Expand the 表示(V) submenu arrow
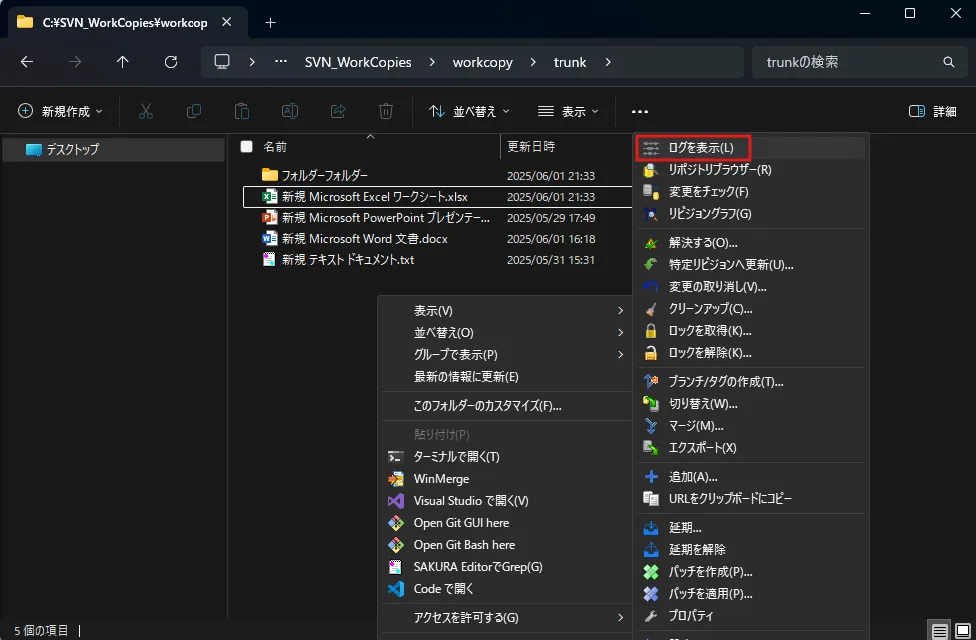976x640 pixels. [x=620, y=311]
